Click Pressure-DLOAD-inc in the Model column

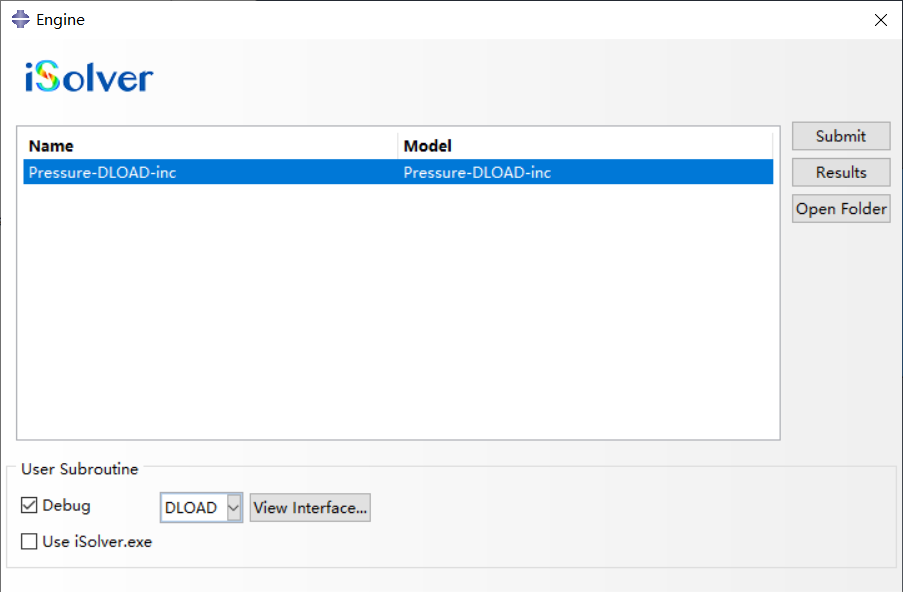(477, 172)
